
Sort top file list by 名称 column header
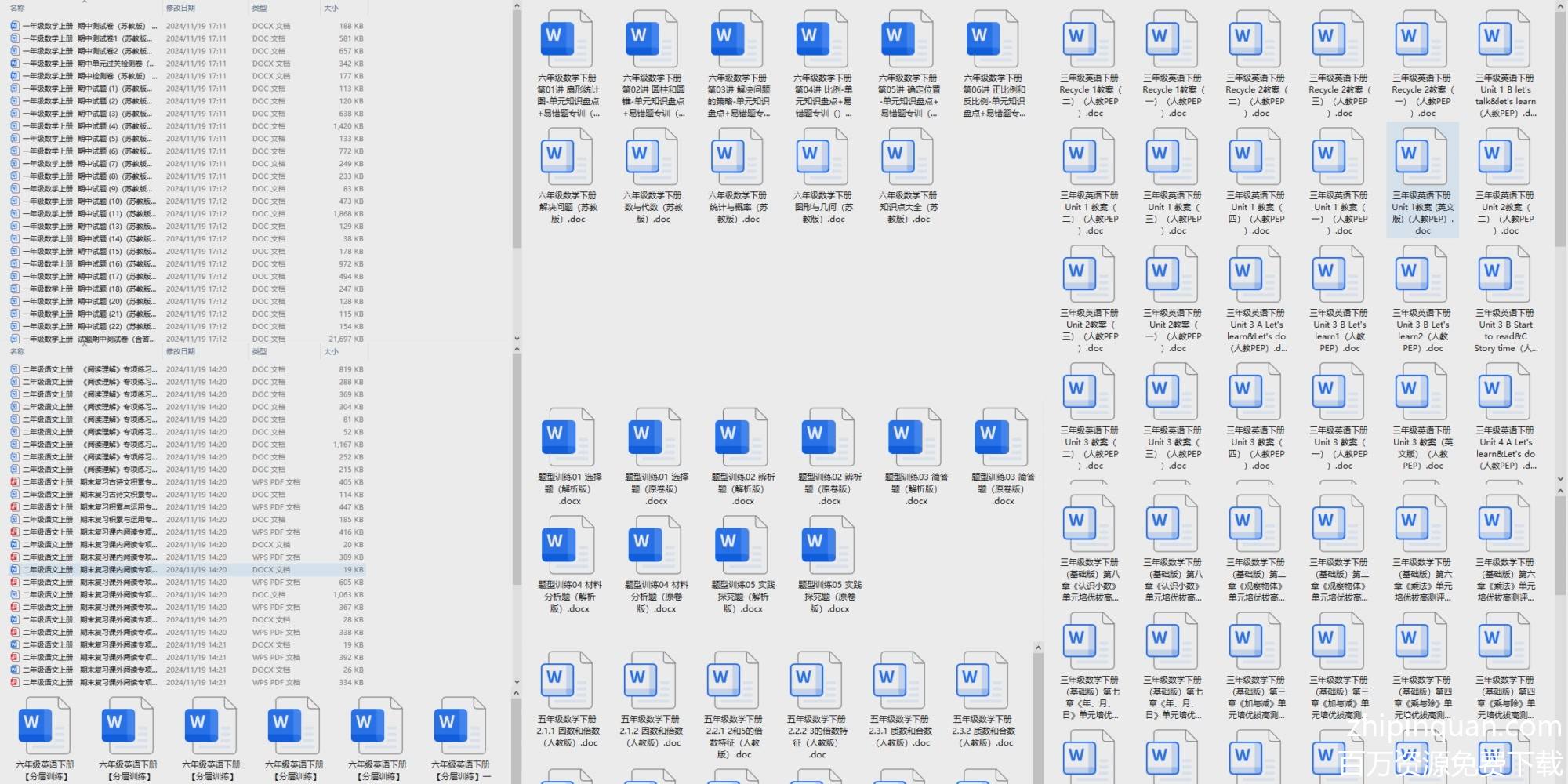(x=17, y=8)
